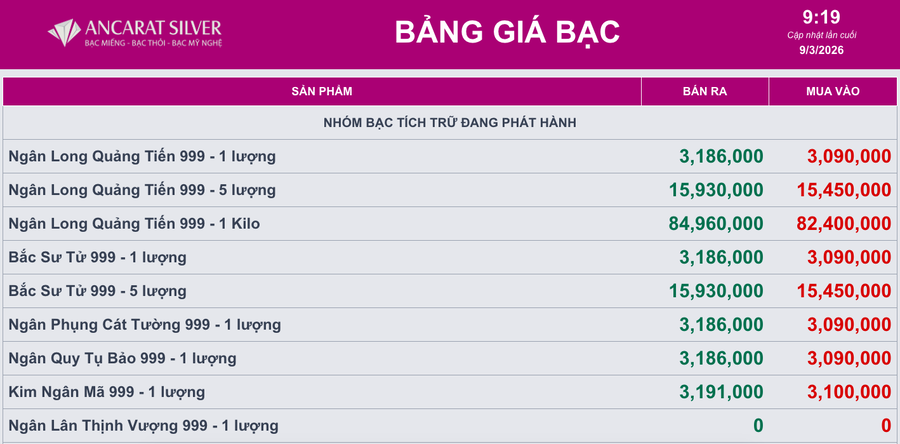Click the 9:19 clock display

point(821,16)
